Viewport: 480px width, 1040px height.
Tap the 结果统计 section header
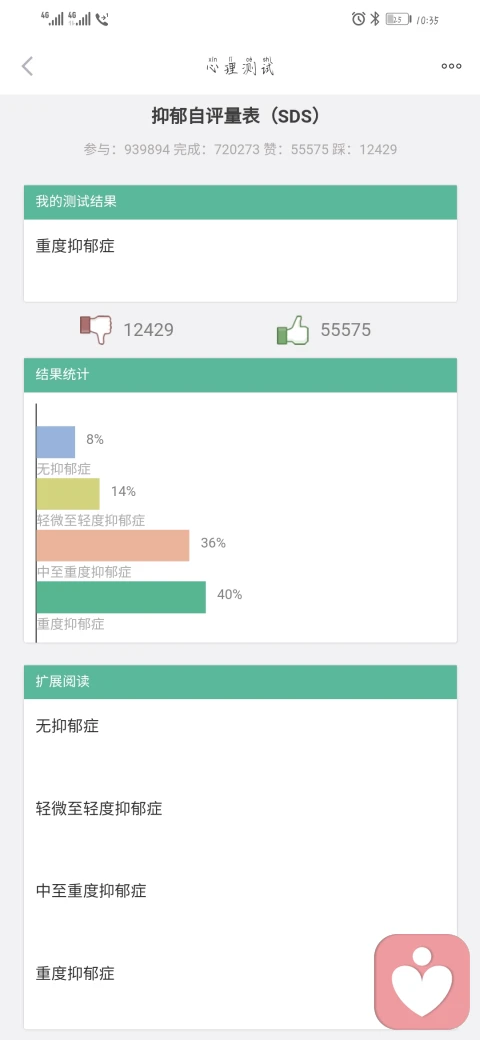click(x=240, y=375)
